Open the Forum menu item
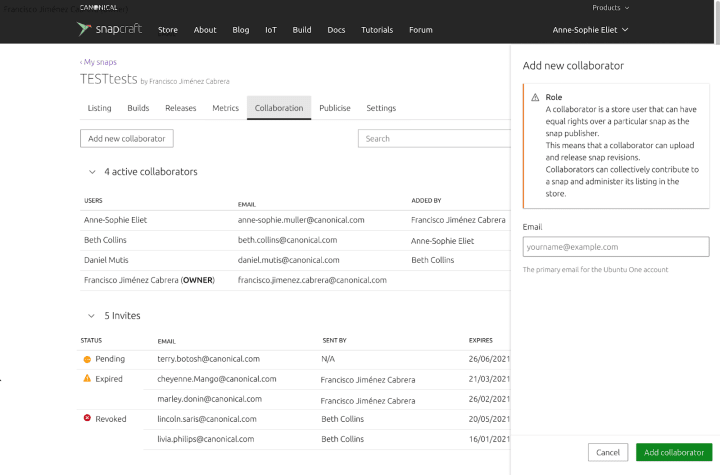720x475 pixels. (421, 30)
